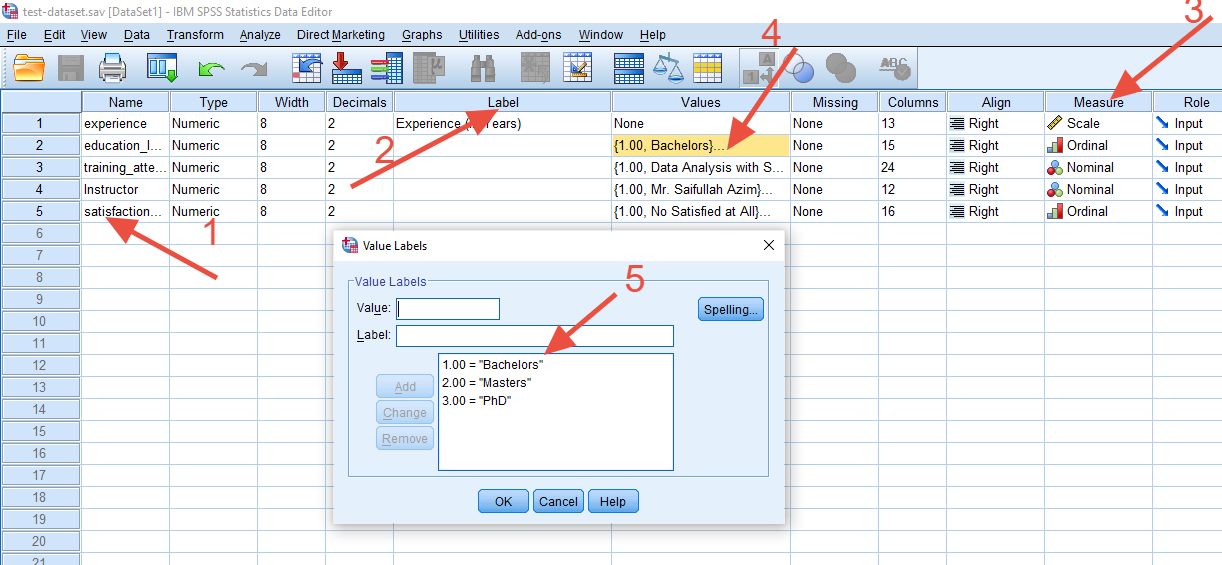Select row header number 3
This screenshot has width=1222, height=565.
click(41, 167)
